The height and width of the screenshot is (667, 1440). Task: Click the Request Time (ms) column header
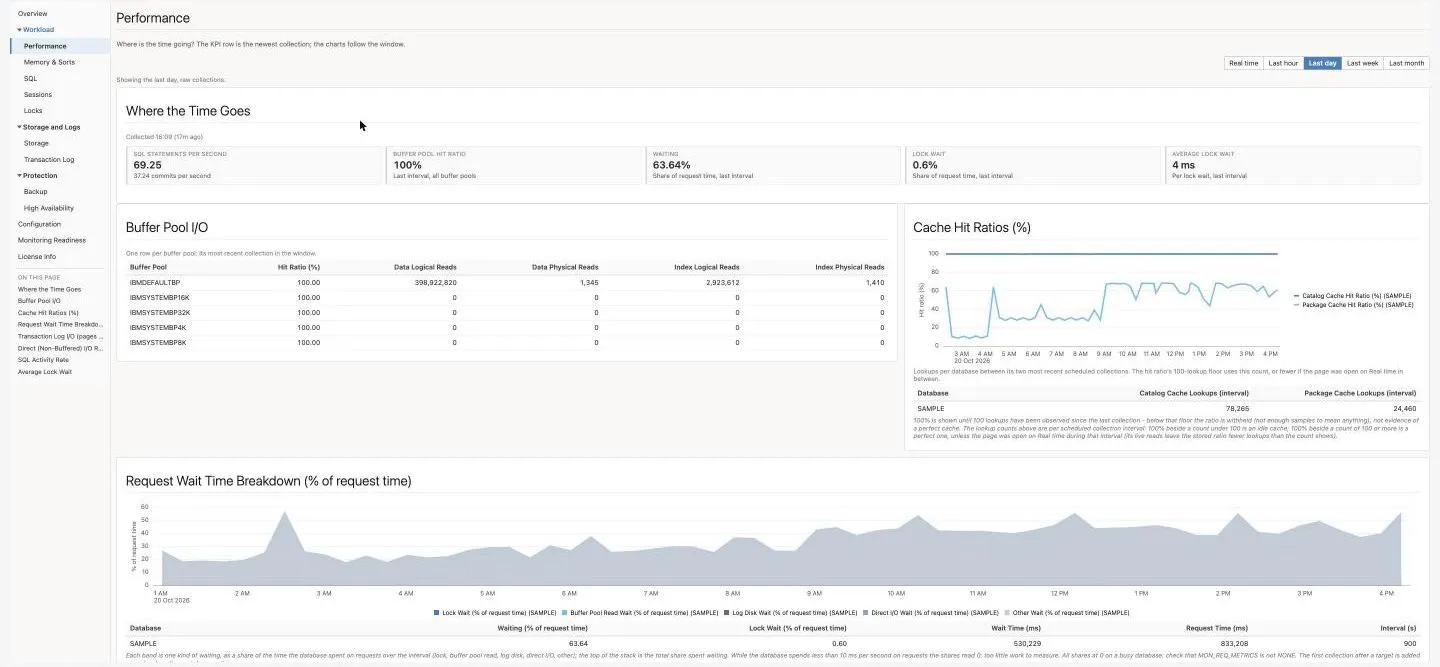pos(1218,629)
